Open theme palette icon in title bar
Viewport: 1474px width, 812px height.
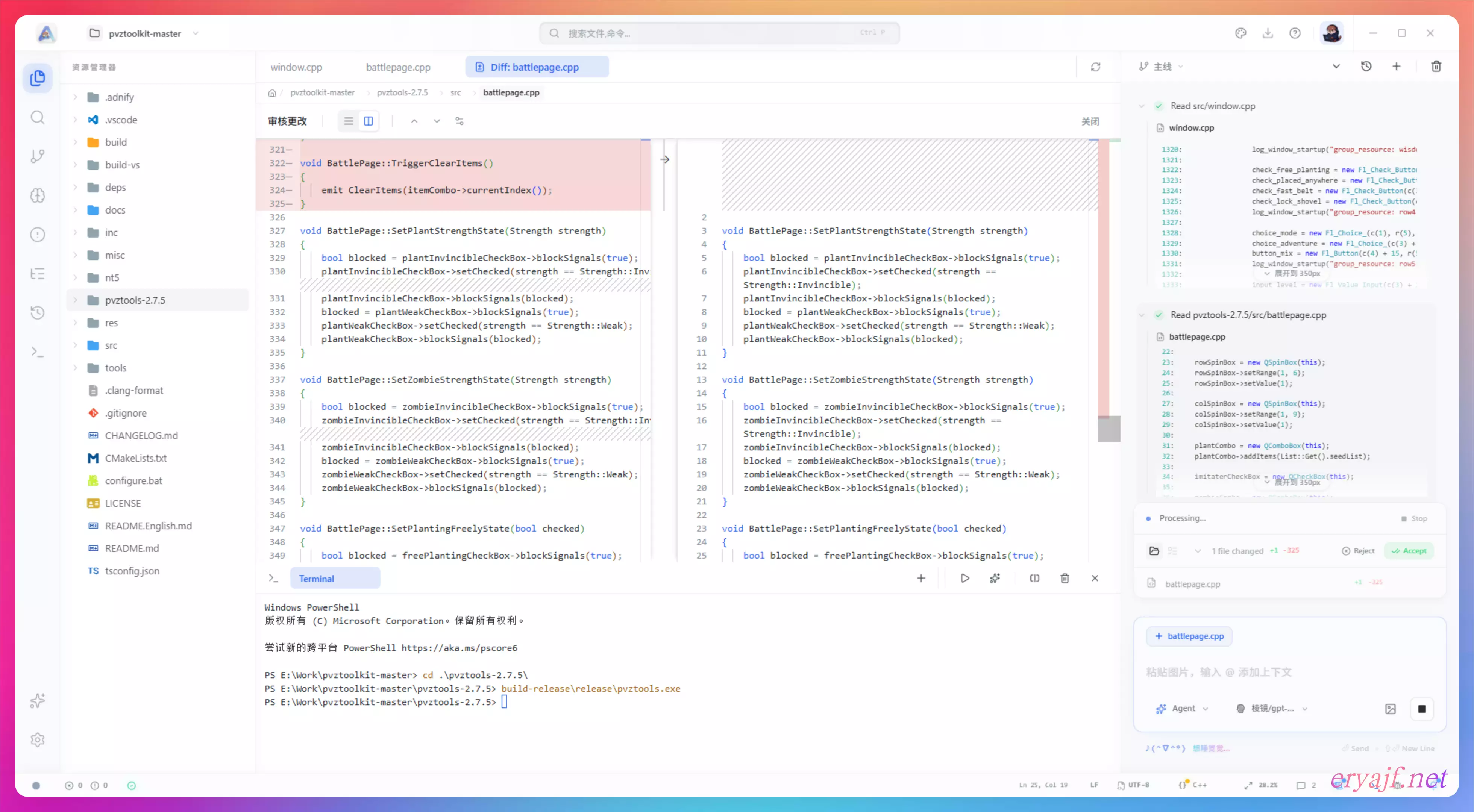pos(1240,33)
